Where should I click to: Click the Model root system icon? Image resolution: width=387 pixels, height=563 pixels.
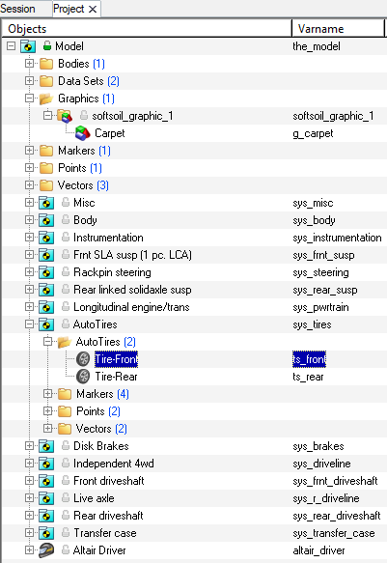(28, 46)
